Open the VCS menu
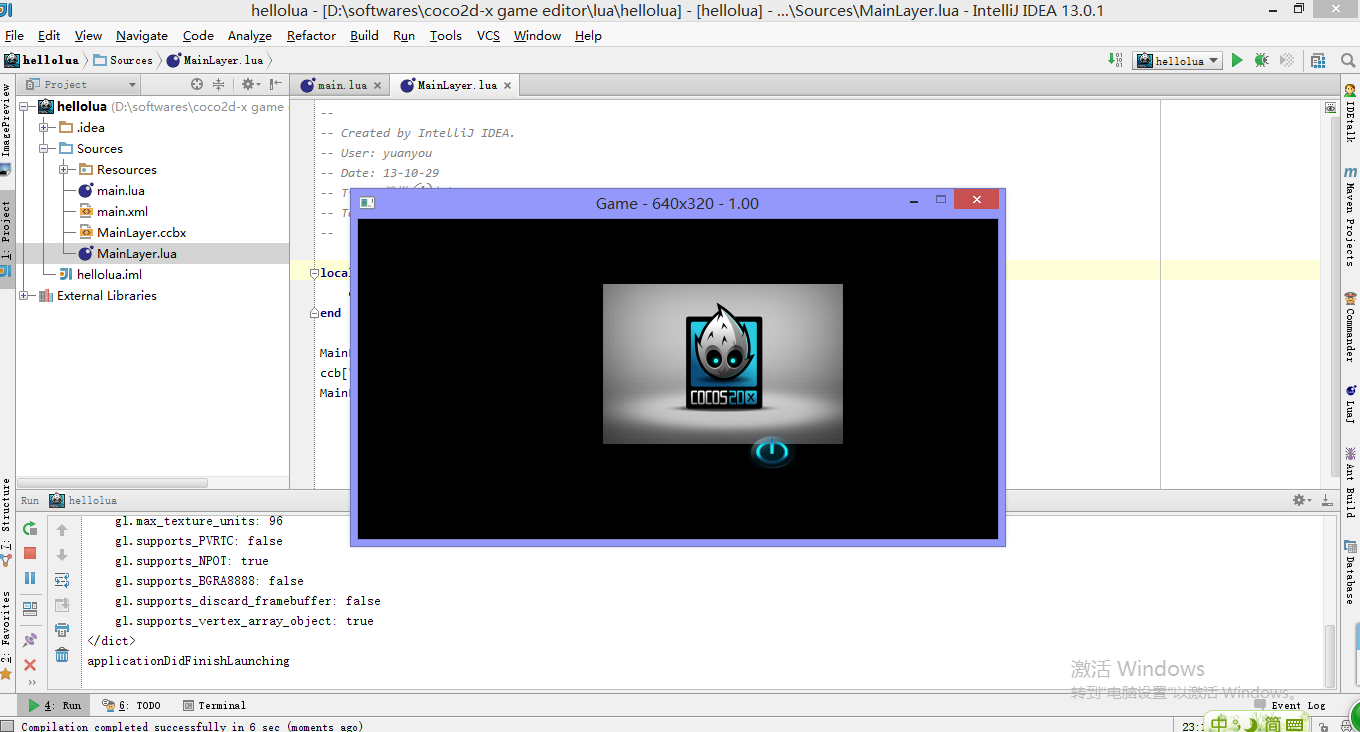Image resolution: width=1360 pixels, height=732 pixels. [x=488, y=35]
